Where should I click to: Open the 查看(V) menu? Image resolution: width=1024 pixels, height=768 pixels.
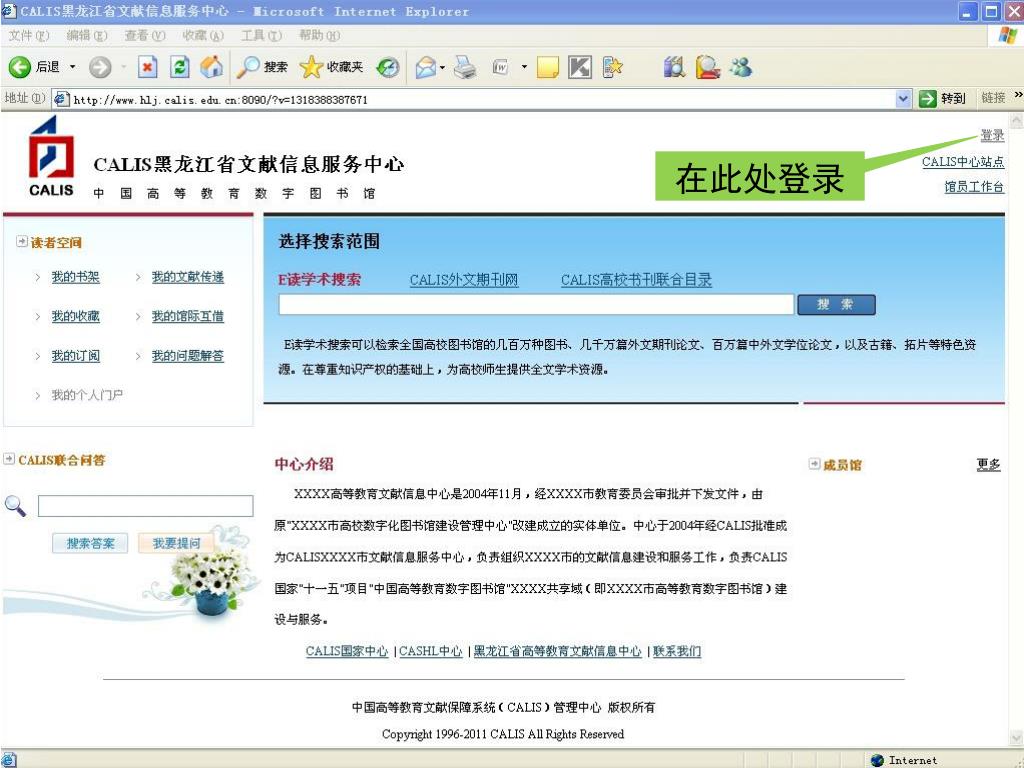click(x=145, y=35)
